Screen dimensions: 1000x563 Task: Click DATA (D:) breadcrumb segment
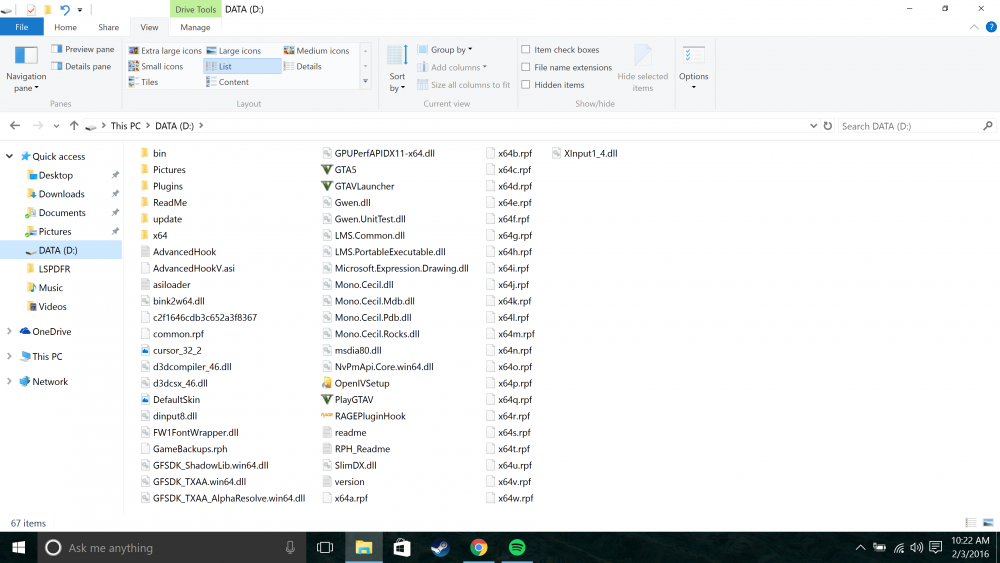[174, 126]
